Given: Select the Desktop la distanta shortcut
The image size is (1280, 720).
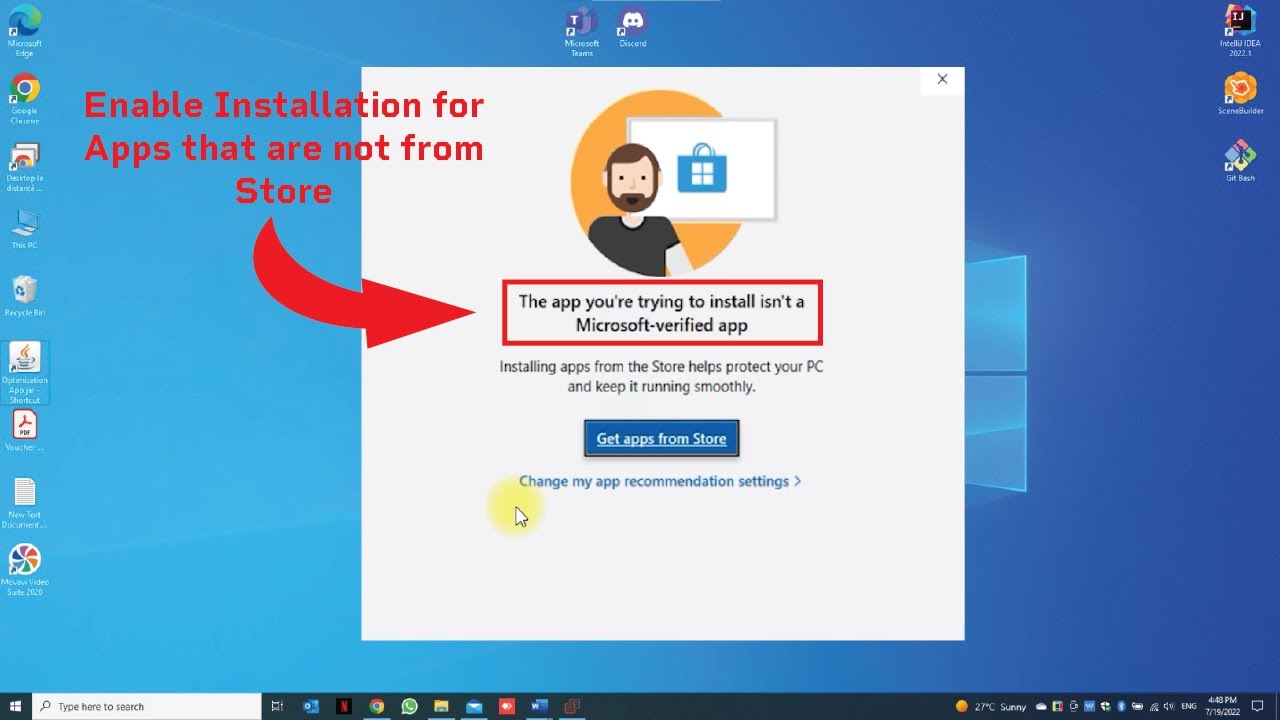Looking at the screenshot, I should point(25,167).
